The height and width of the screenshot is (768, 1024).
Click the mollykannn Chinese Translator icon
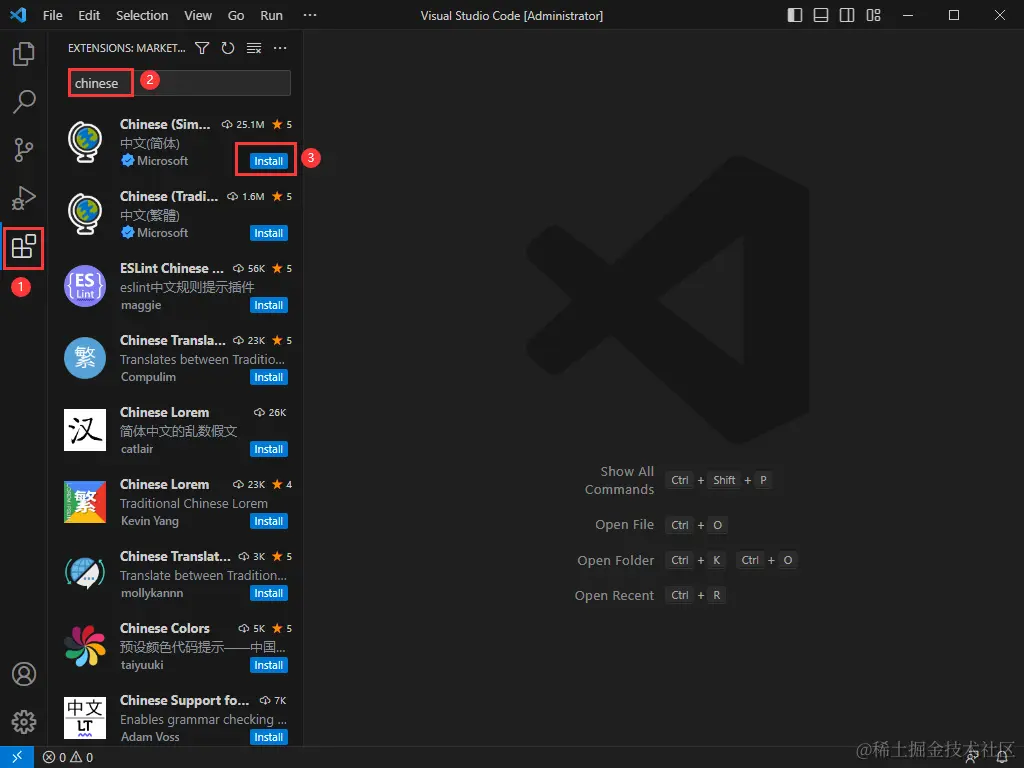[x=85, y=573]
